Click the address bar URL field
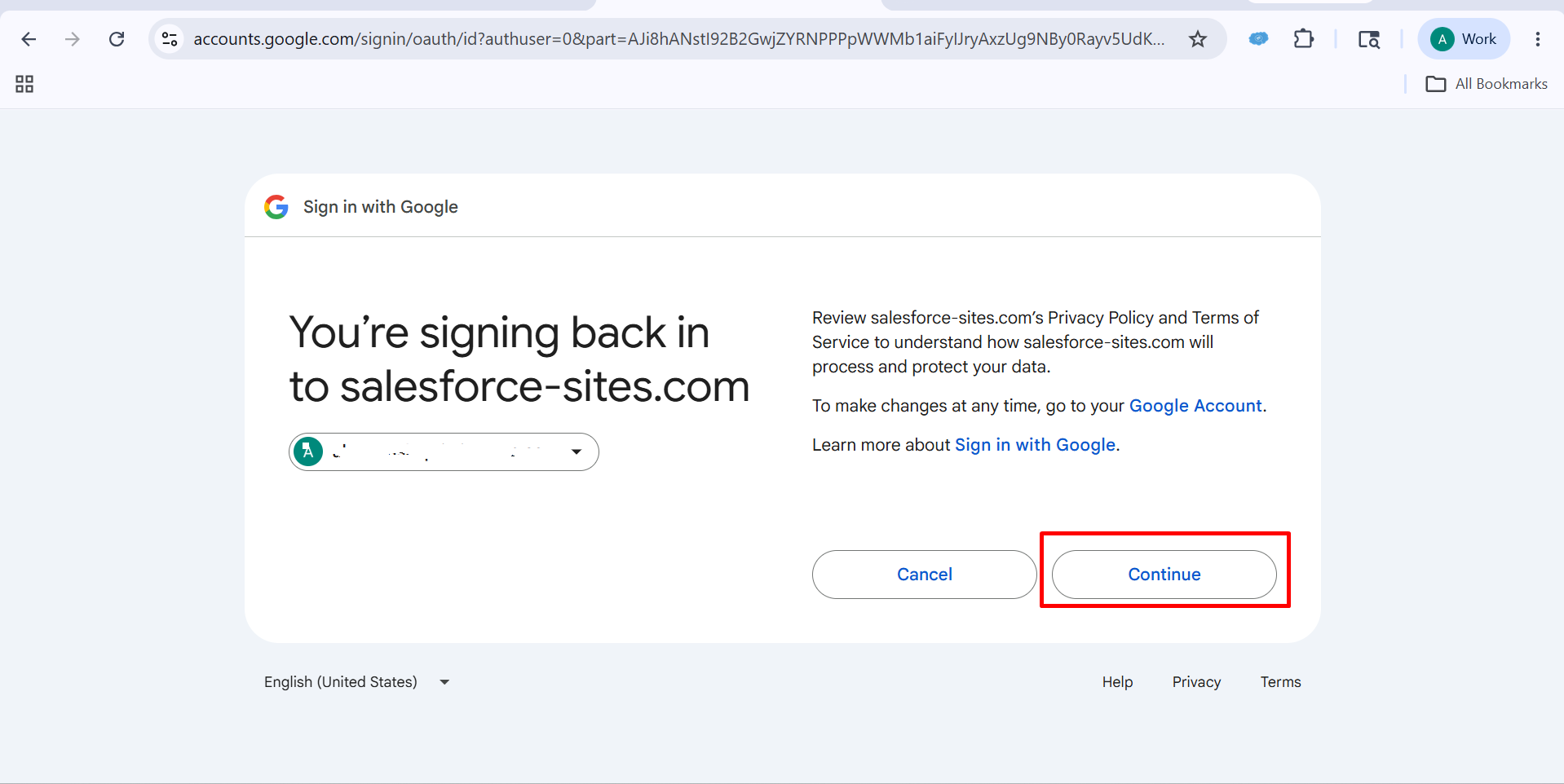Image resolution: width=1564 pixels, height=784 pixels. [678, 39]
